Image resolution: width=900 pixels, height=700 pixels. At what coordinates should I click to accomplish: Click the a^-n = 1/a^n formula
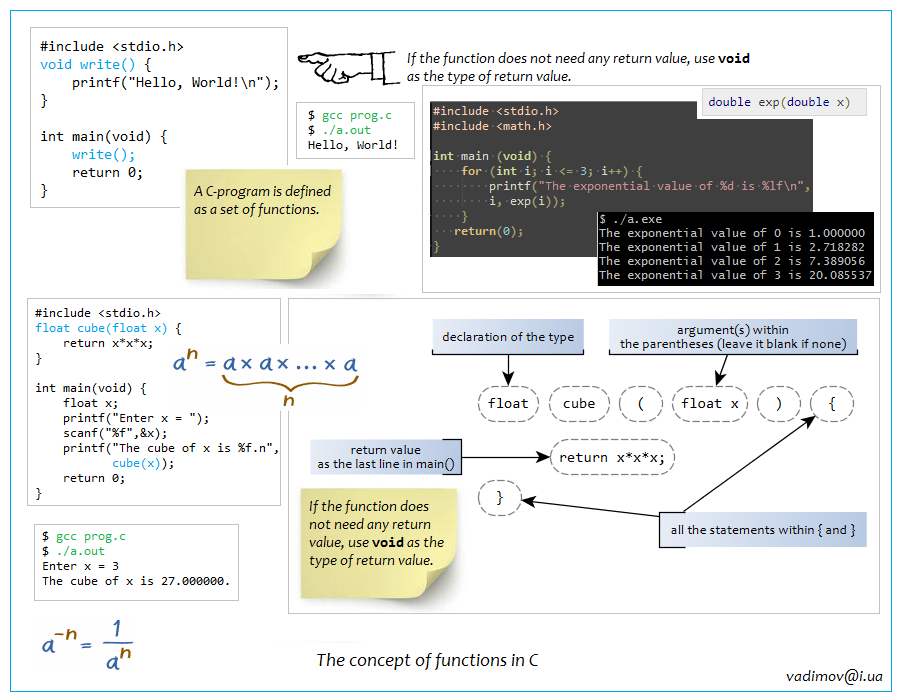[87, 645]
